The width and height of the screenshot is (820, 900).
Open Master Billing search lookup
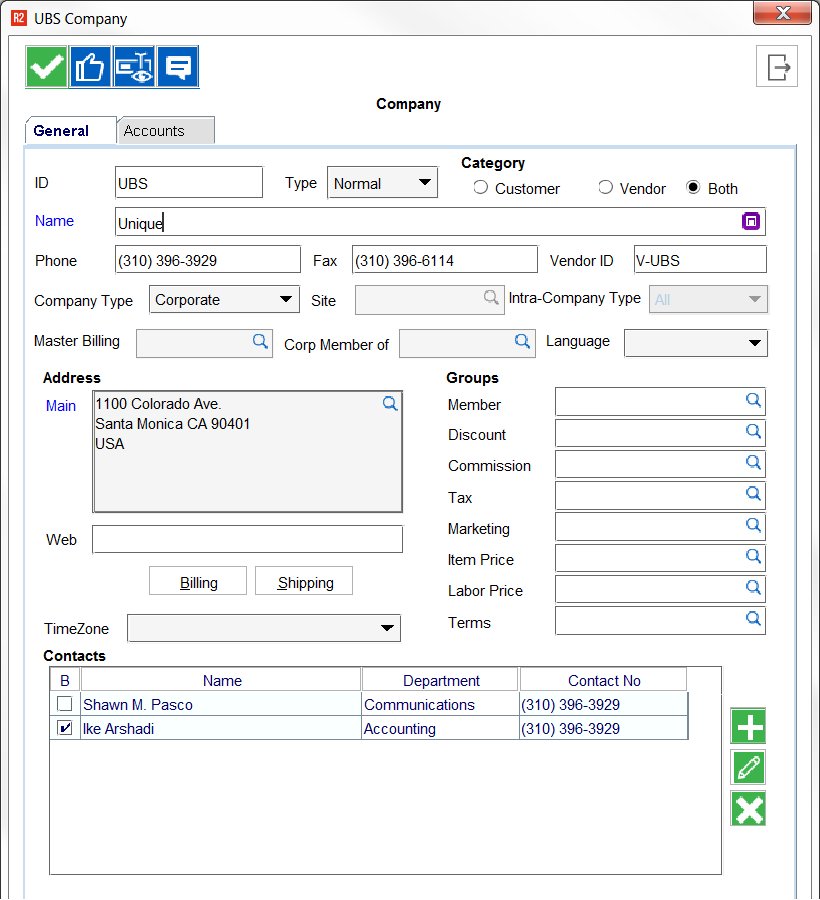[x=260, y=342]
